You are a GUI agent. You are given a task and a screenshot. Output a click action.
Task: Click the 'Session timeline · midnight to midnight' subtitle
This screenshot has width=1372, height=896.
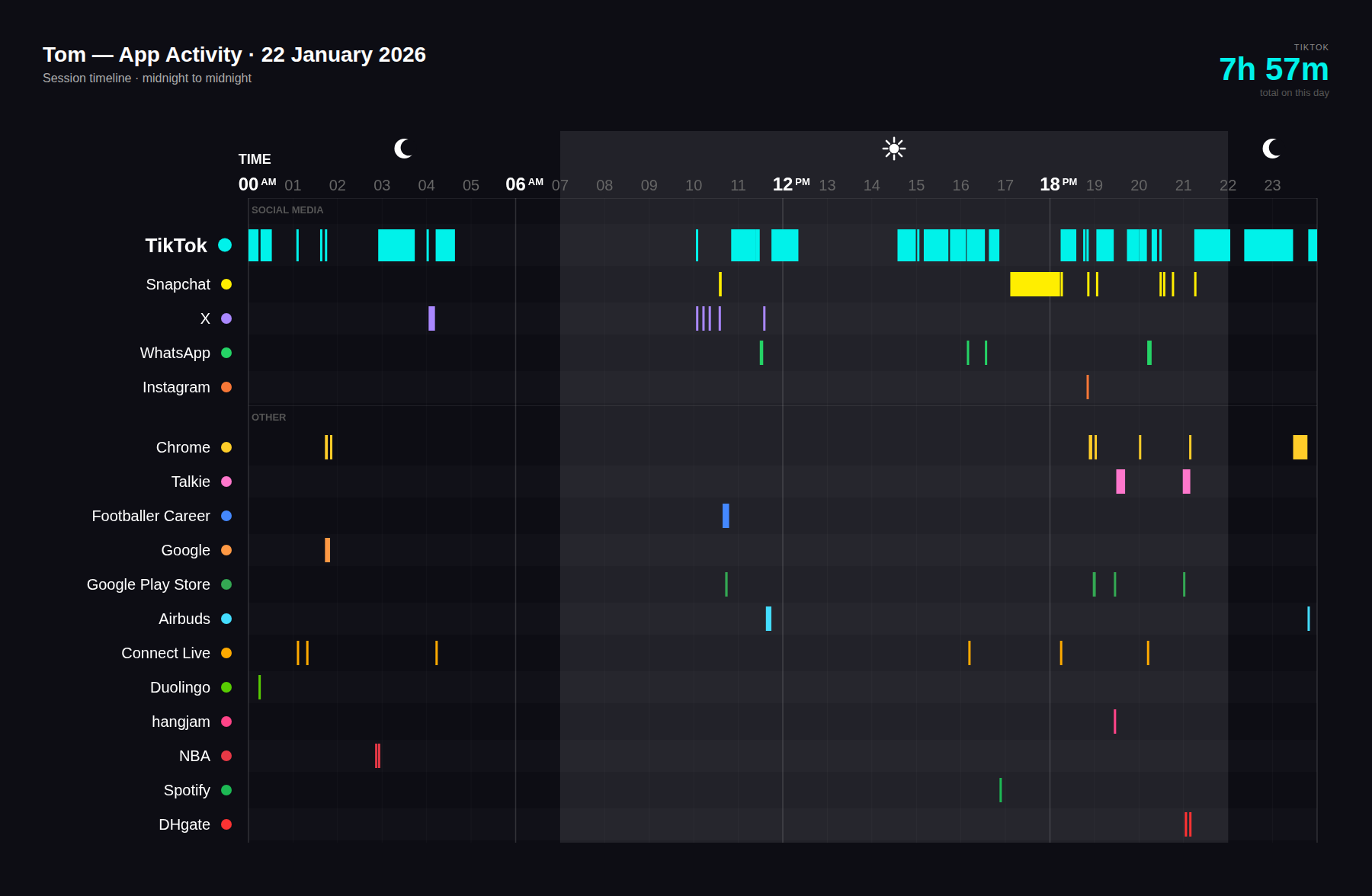click(147, 78)
